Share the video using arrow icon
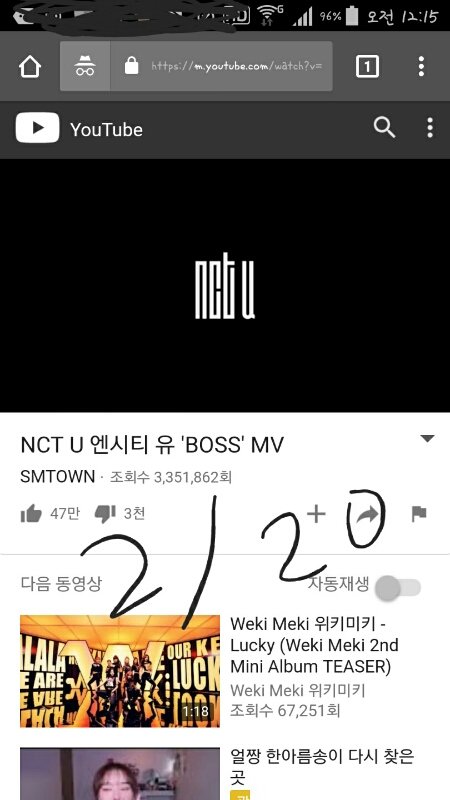Image resolution: width=450 pixels, height=800 pixels. coord(367,515)
